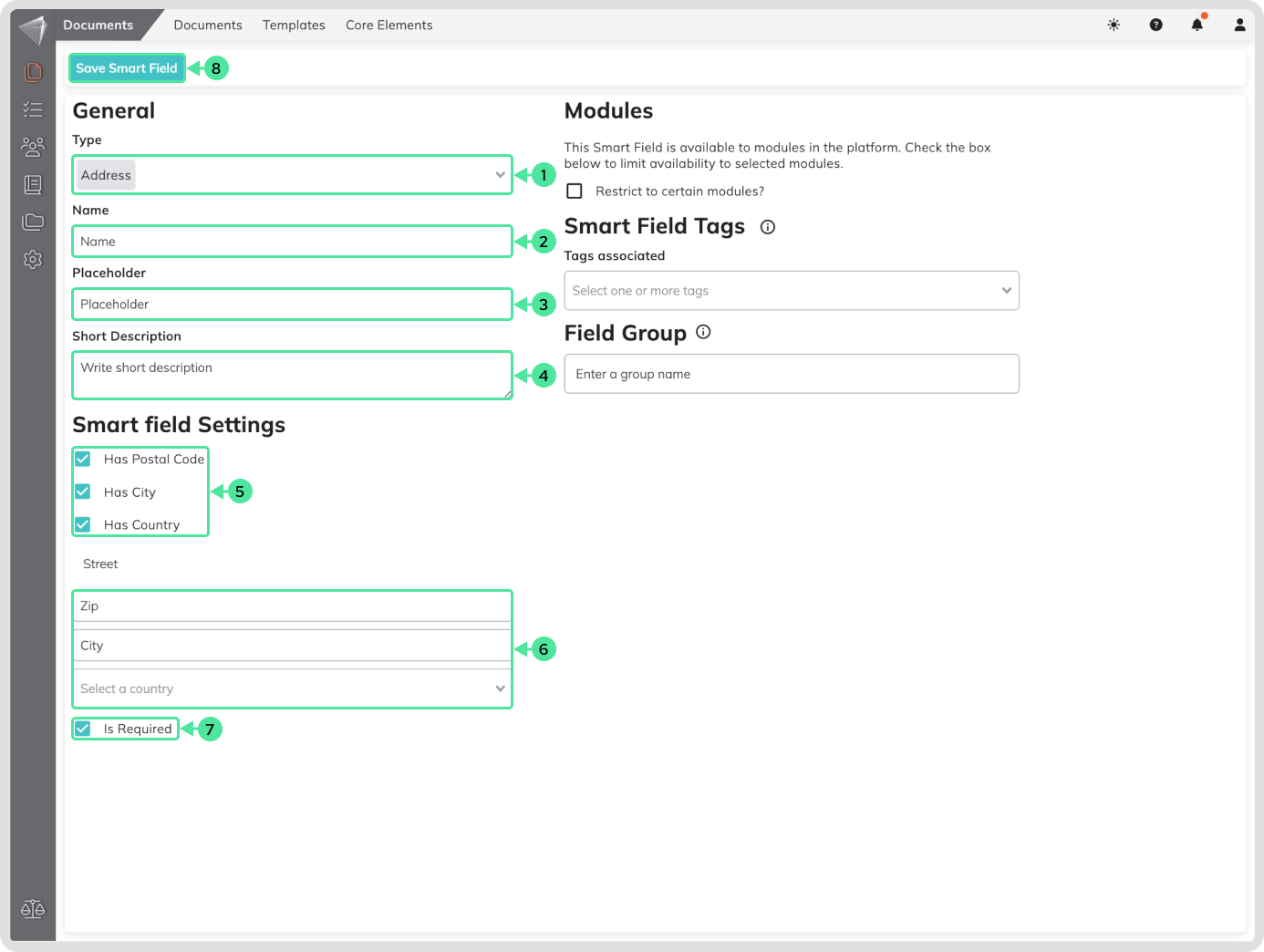Expand the Tags associated dropdown
Image resolution: width=1264 pixels, height=952 pixels.
click(791, 291)
